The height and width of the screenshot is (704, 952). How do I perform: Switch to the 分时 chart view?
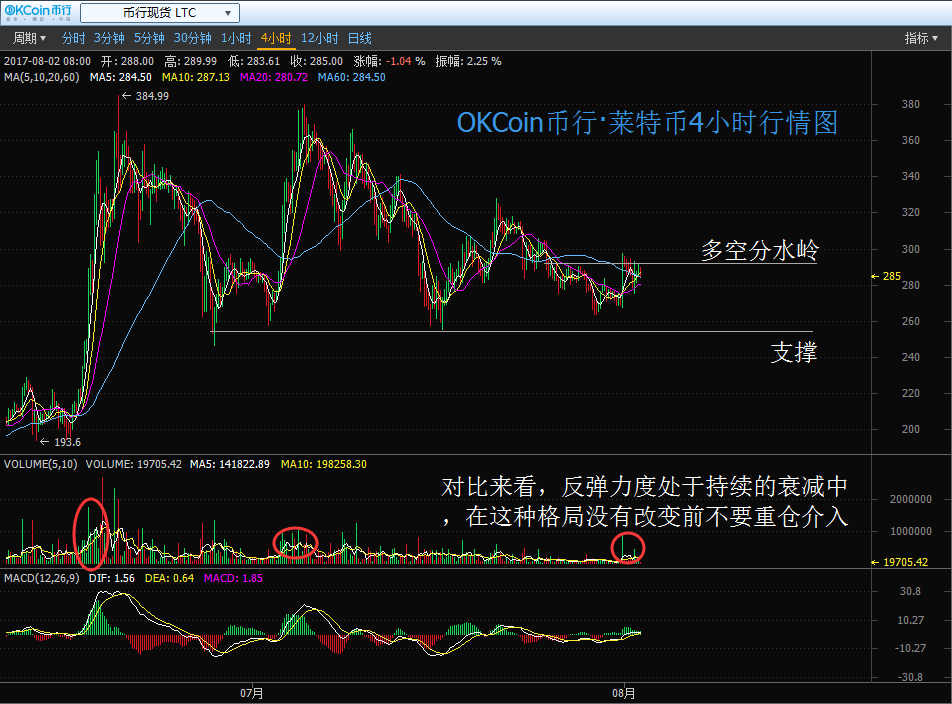(73, 38)
